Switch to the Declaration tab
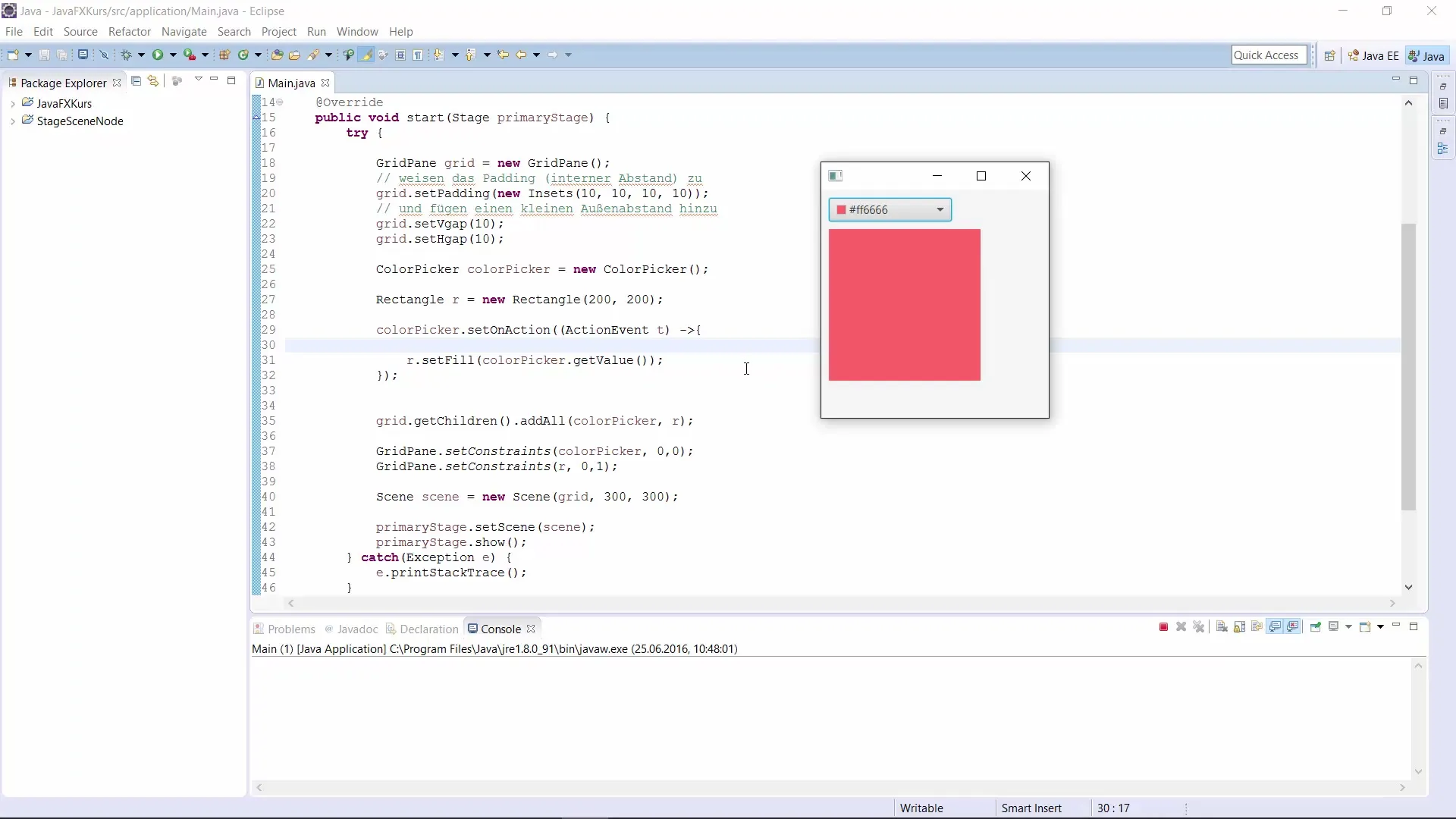The height and width of the screenshot is (819, 1456). tap(422, 629)
